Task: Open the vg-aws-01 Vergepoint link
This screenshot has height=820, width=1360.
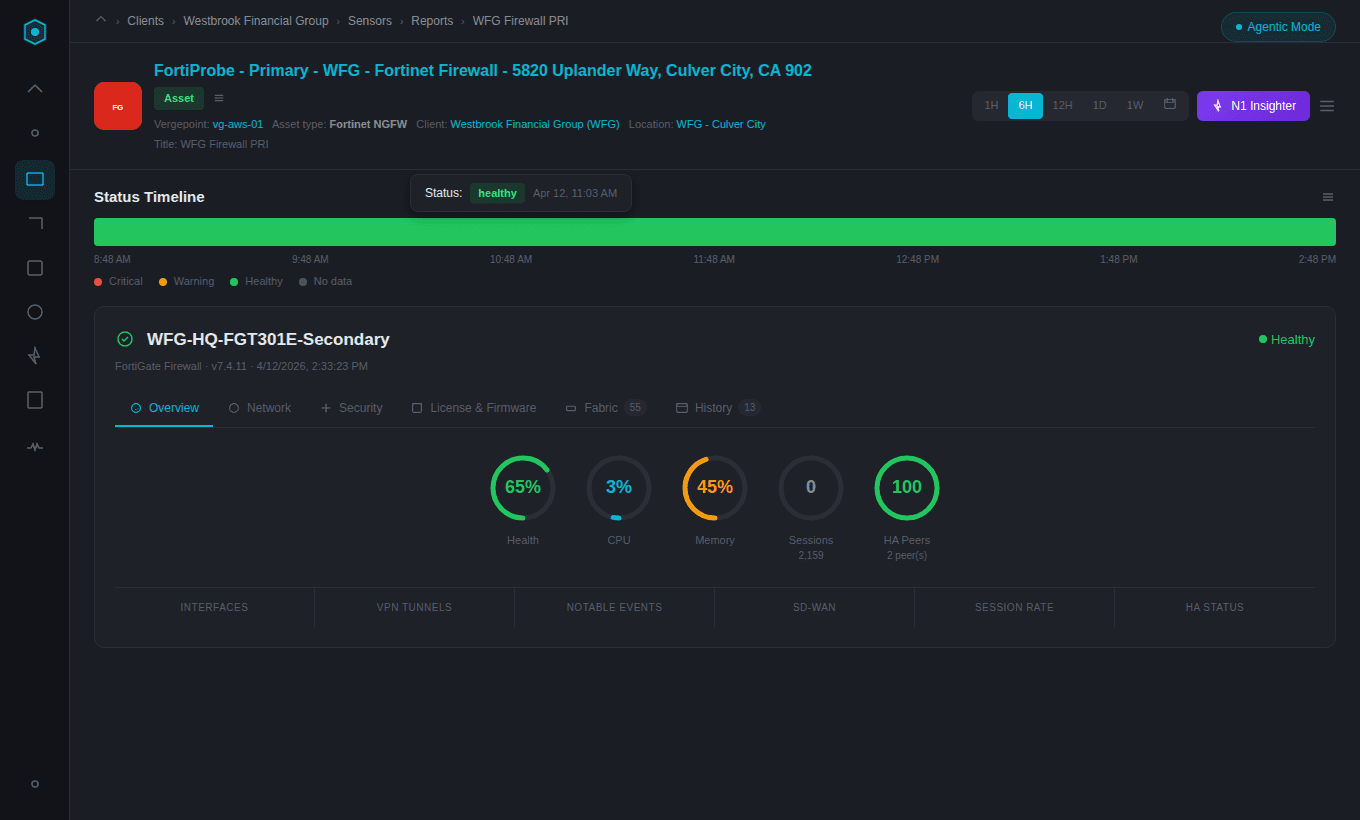Action: coord(238,124)
